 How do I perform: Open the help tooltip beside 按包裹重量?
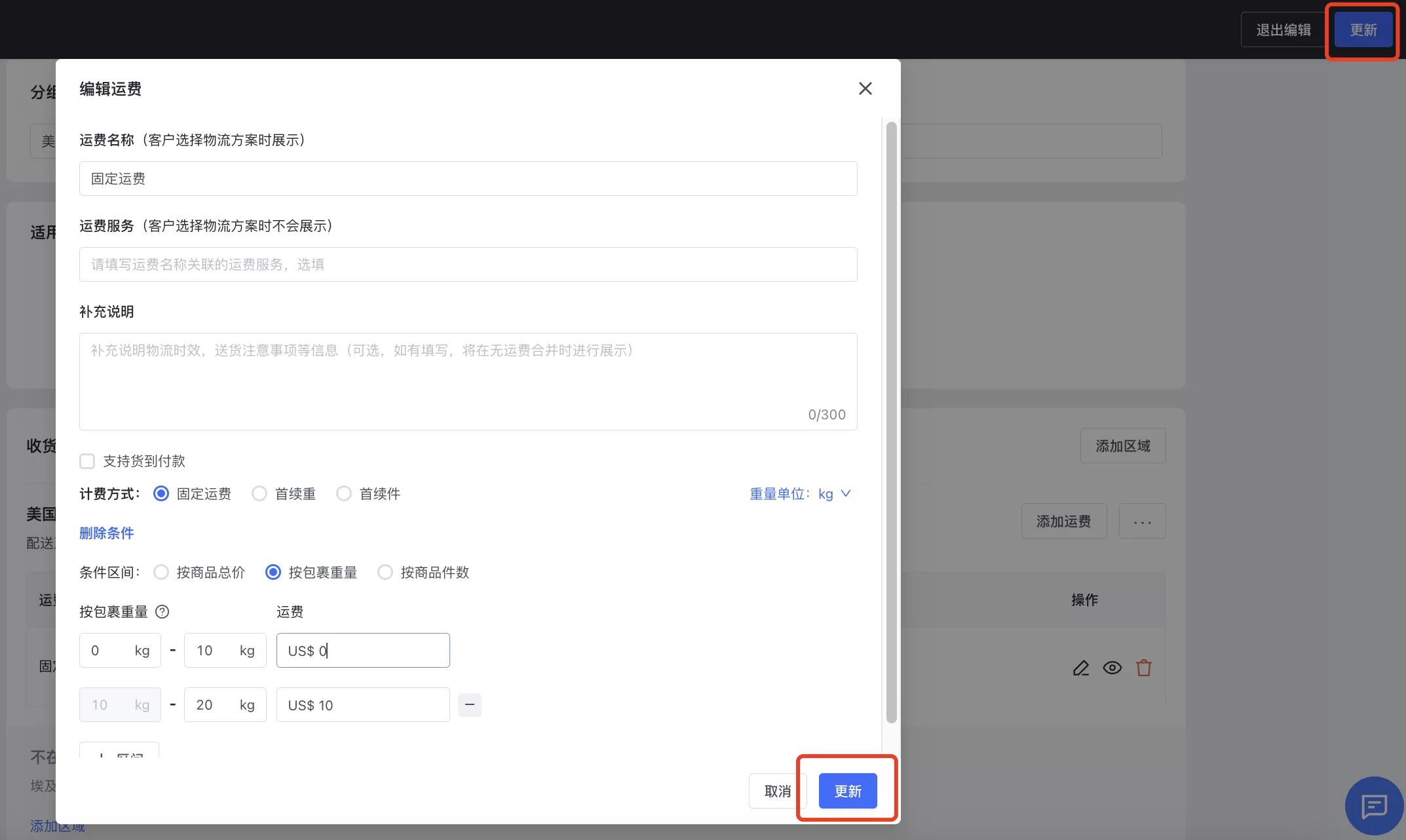pyautogui.click(x=162, y=611)
